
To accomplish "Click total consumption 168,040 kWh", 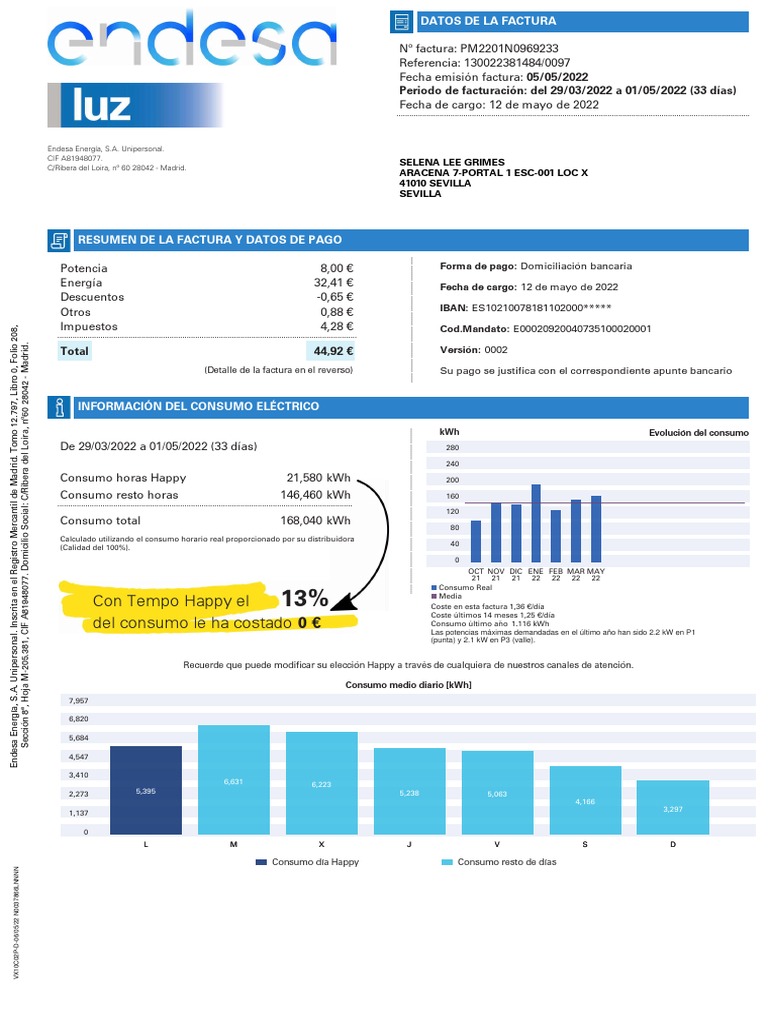I will [x=315, y=521].
